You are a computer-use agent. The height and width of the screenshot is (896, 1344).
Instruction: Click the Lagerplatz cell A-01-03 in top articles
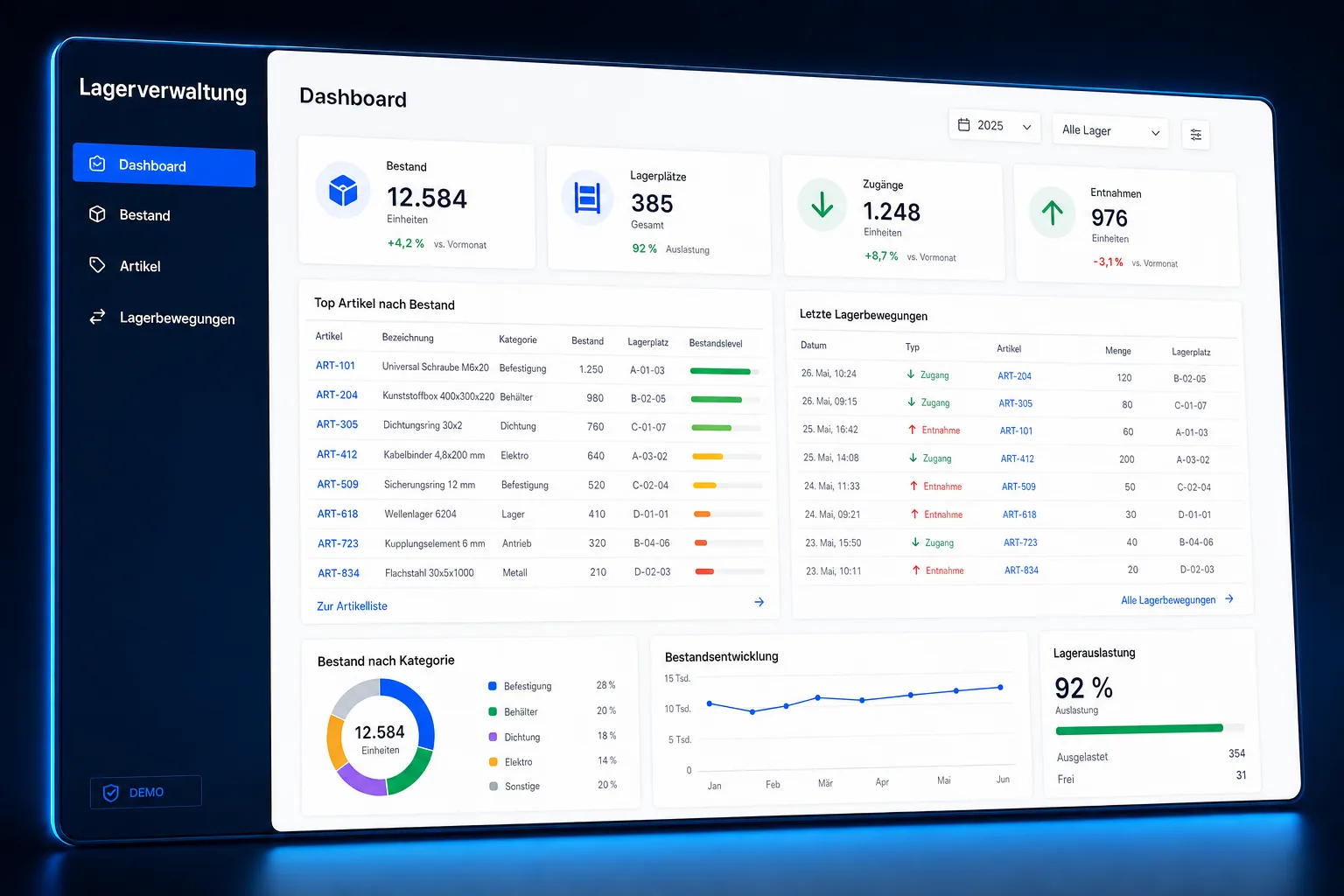(x=647, y=370)
